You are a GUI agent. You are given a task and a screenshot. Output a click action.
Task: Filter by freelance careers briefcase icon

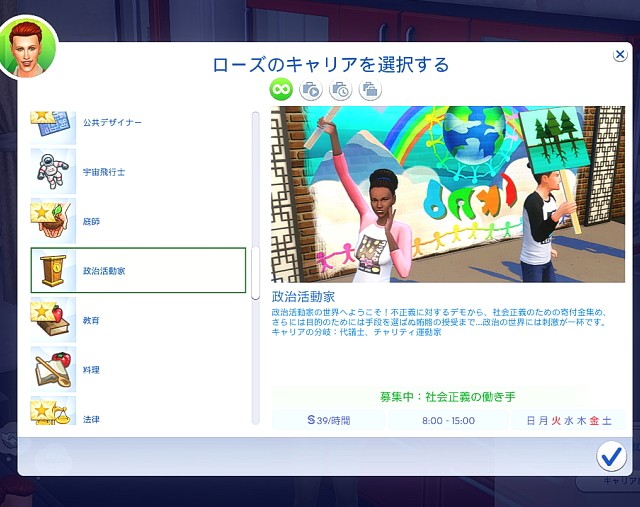(370, 89)
